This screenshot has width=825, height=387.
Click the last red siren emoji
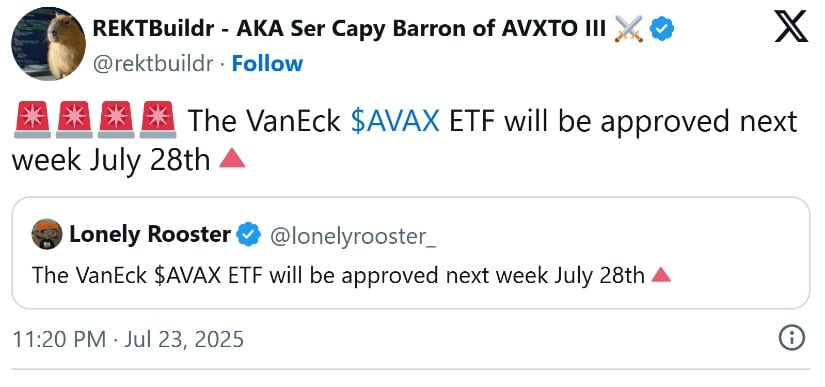pos(158,120)
